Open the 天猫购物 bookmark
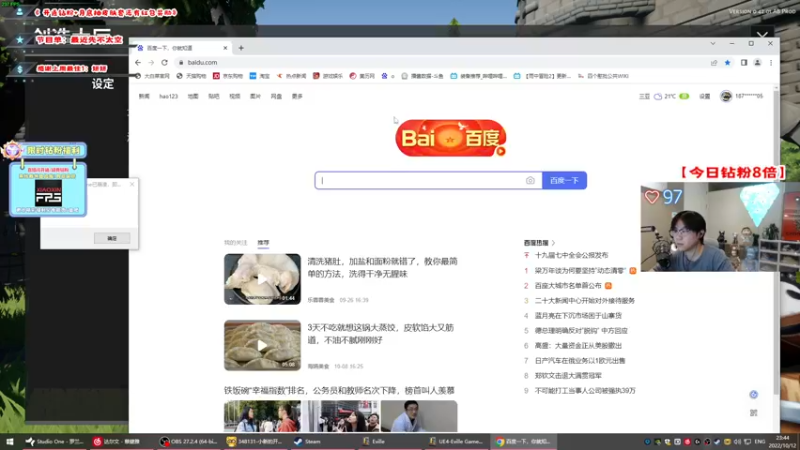 [191, 76]
